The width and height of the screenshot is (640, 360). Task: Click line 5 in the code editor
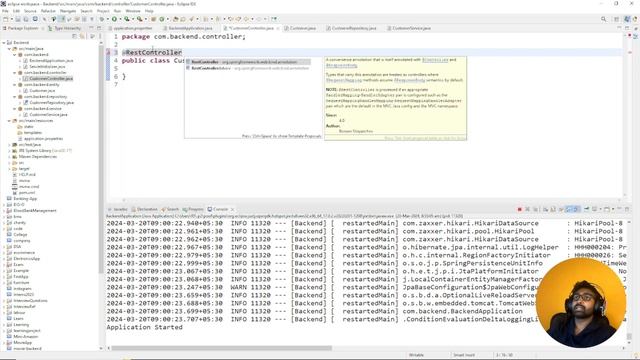(x=367, y=69)
